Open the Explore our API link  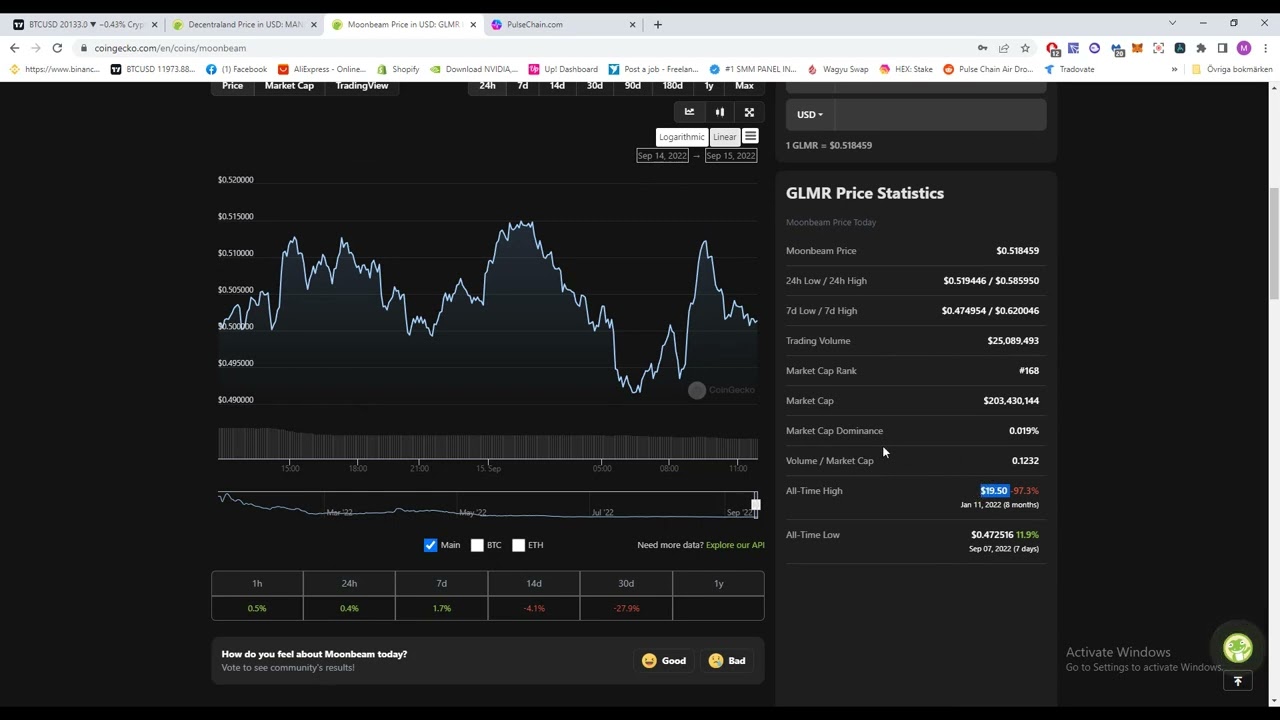pos(735,545)
